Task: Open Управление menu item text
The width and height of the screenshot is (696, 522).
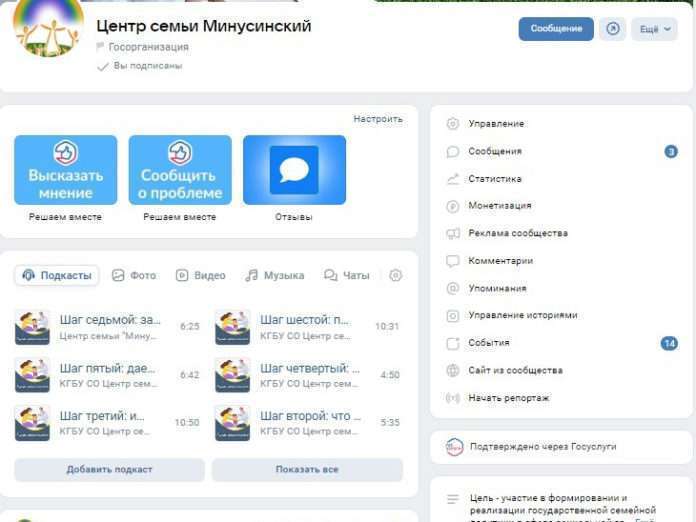Action: (x=496, y=124)
